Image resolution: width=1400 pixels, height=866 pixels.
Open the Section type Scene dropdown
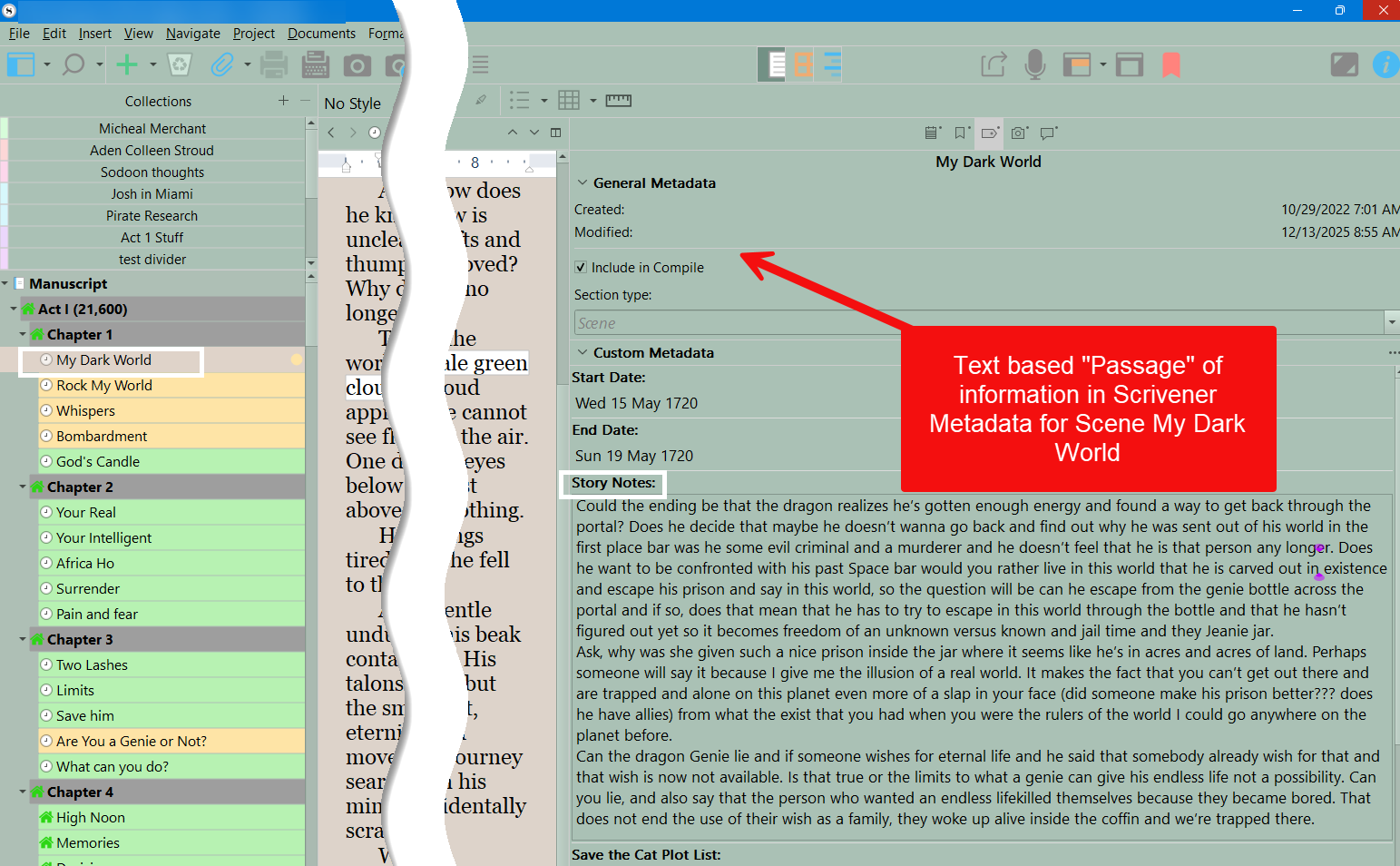click(1391, 322)
